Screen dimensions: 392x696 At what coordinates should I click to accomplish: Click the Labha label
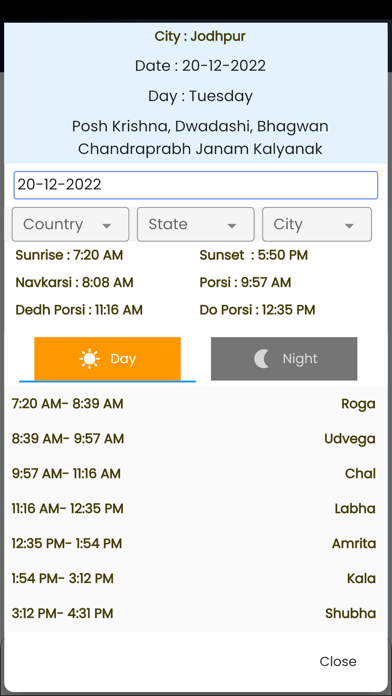pos(355,509)
